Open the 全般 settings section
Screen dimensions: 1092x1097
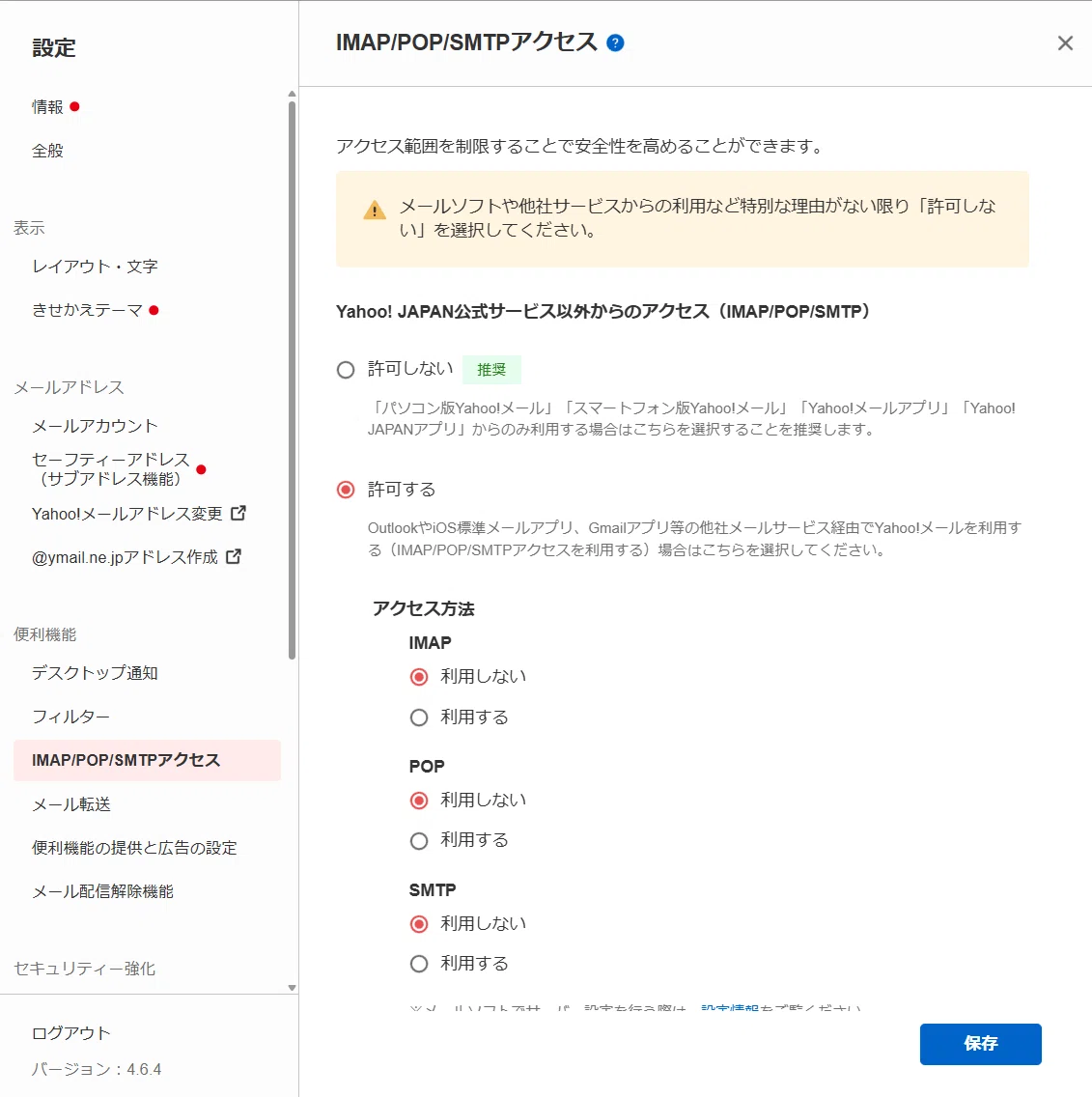coord(47,151)
